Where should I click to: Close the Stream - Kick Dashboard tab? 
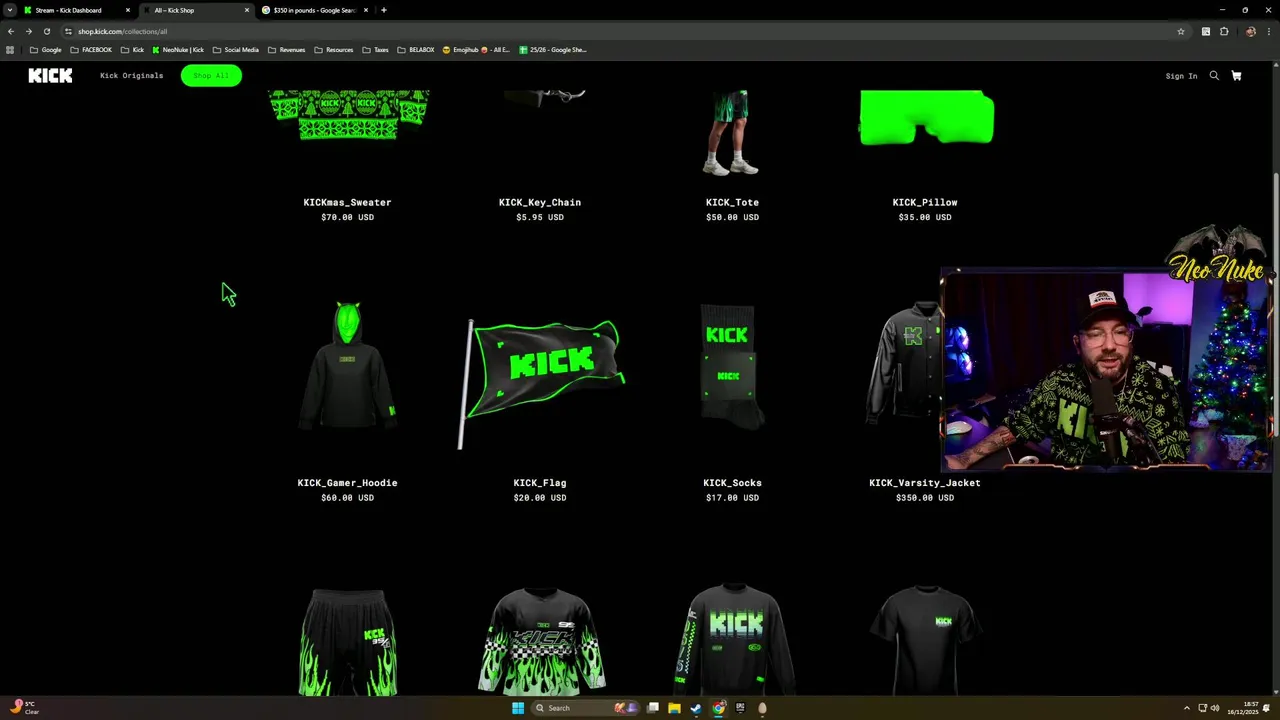127,10
